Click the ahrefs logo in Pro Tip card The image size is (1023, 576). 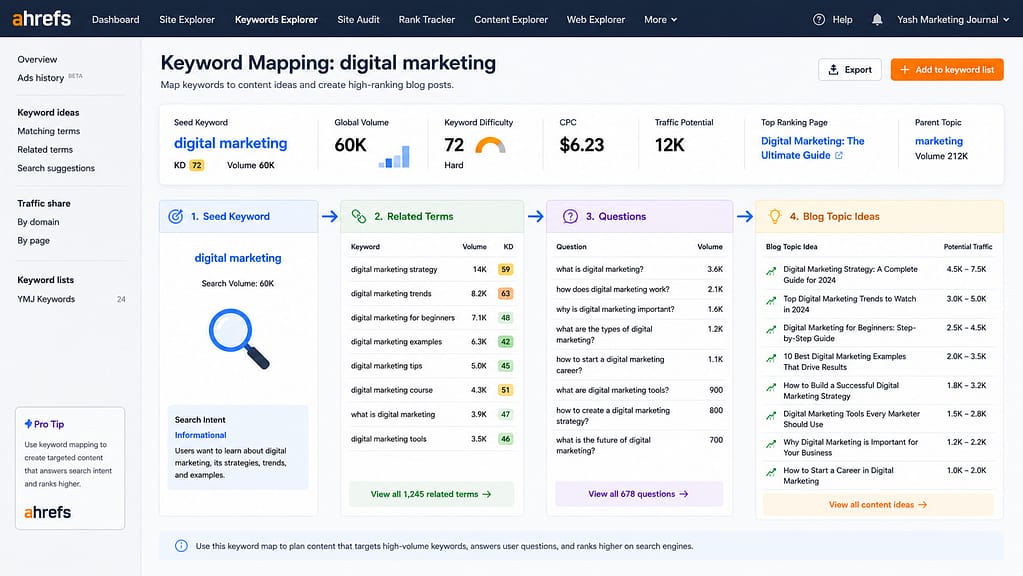click(48, 512)
